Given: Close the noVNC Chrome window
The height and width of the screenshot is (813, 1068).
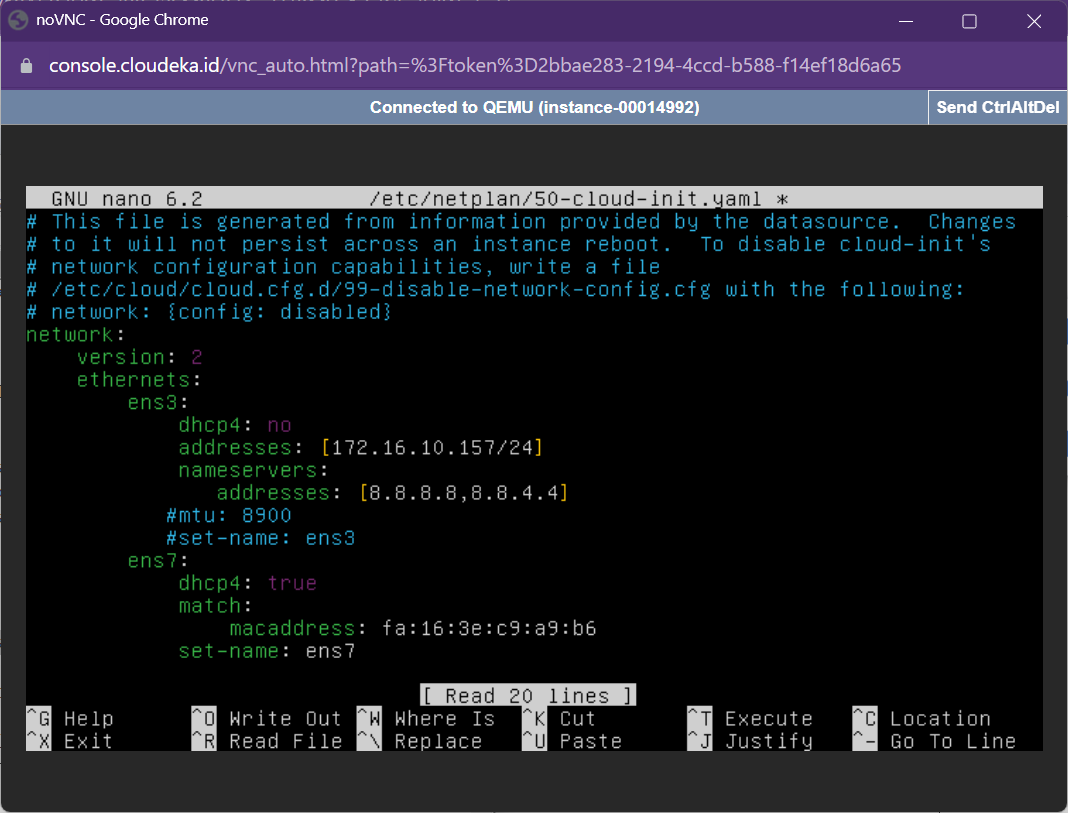Looking at the screenshot, I should [x=1034, y=21].
